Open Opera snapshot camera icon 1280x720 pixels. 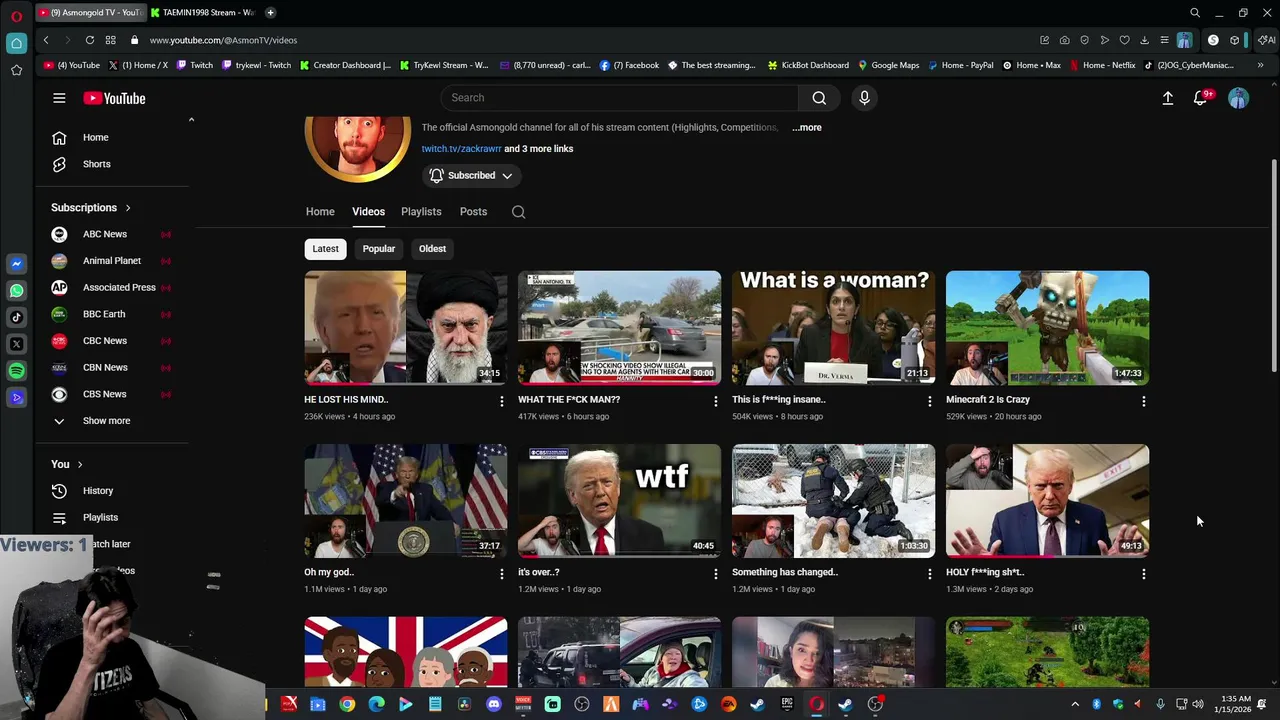tap(1064, 40)
